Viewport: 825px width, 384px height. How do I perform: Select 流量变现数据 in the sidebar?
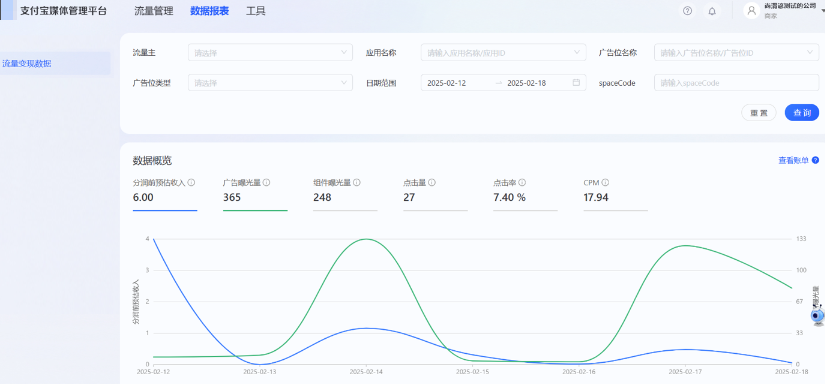coord(55,64)
